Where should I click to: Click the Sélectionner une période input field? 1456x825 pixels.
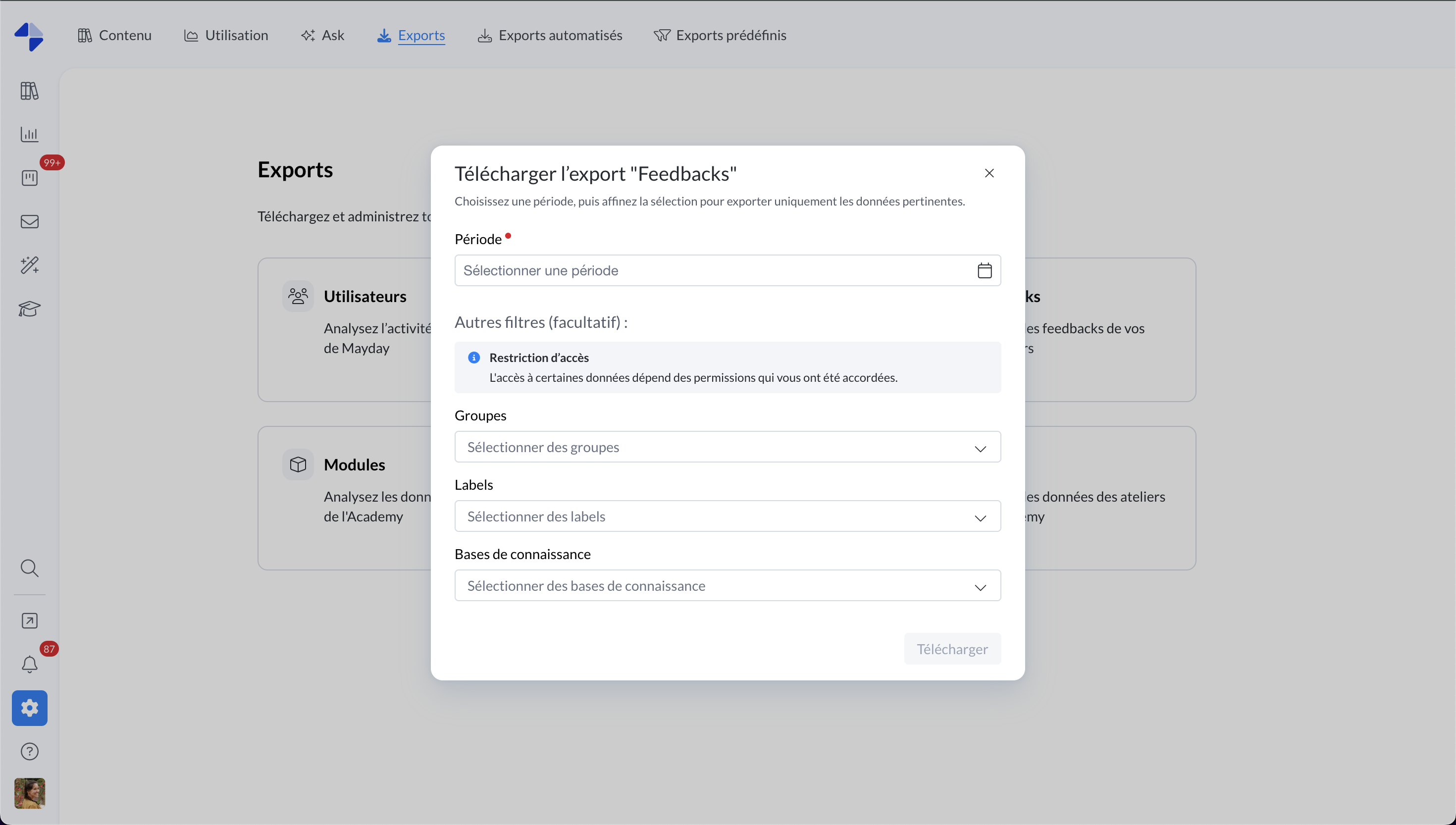(x=714, y=271)
